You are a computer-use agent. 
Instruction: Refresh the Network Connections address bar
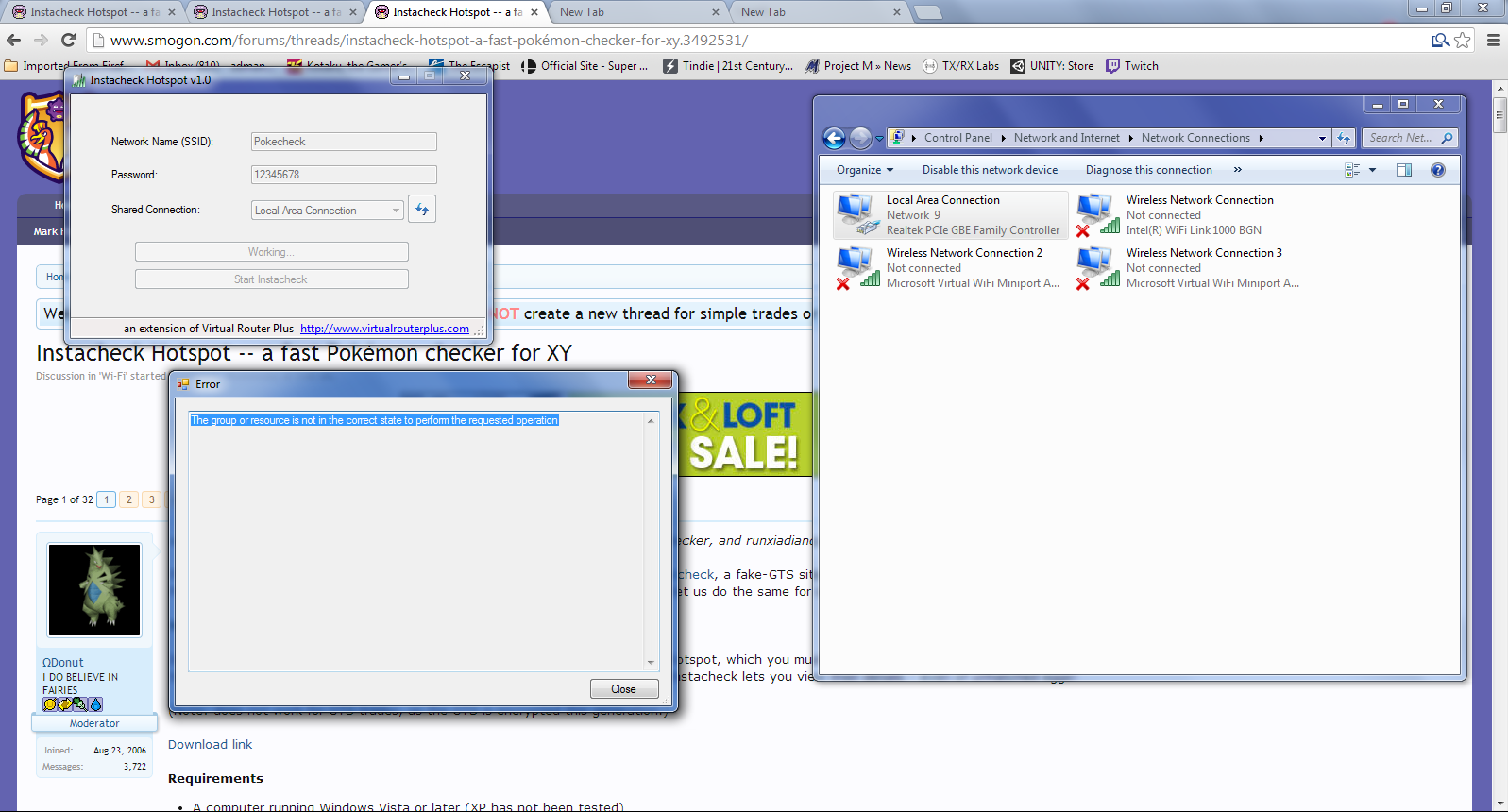[x=1344, y=138]
